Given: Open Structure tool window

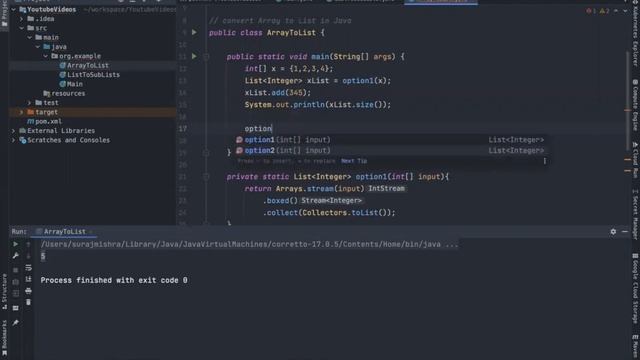Looking at the screenshot, I should pyautogui.click(x=4, y=291).
